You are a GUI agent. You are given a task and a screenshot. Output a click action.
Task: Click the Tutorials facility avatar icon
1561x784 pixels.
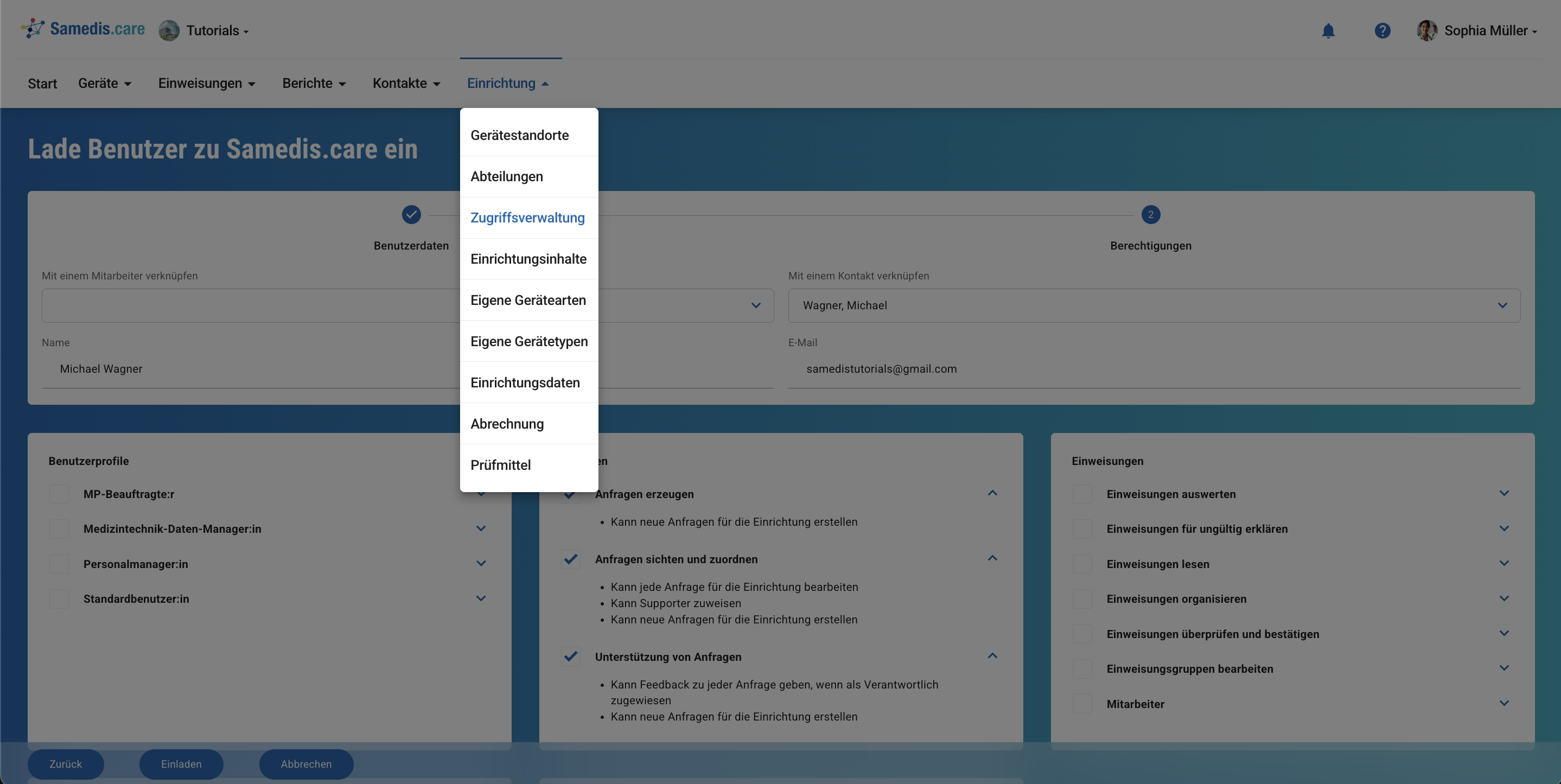click(x=169, y=30)
